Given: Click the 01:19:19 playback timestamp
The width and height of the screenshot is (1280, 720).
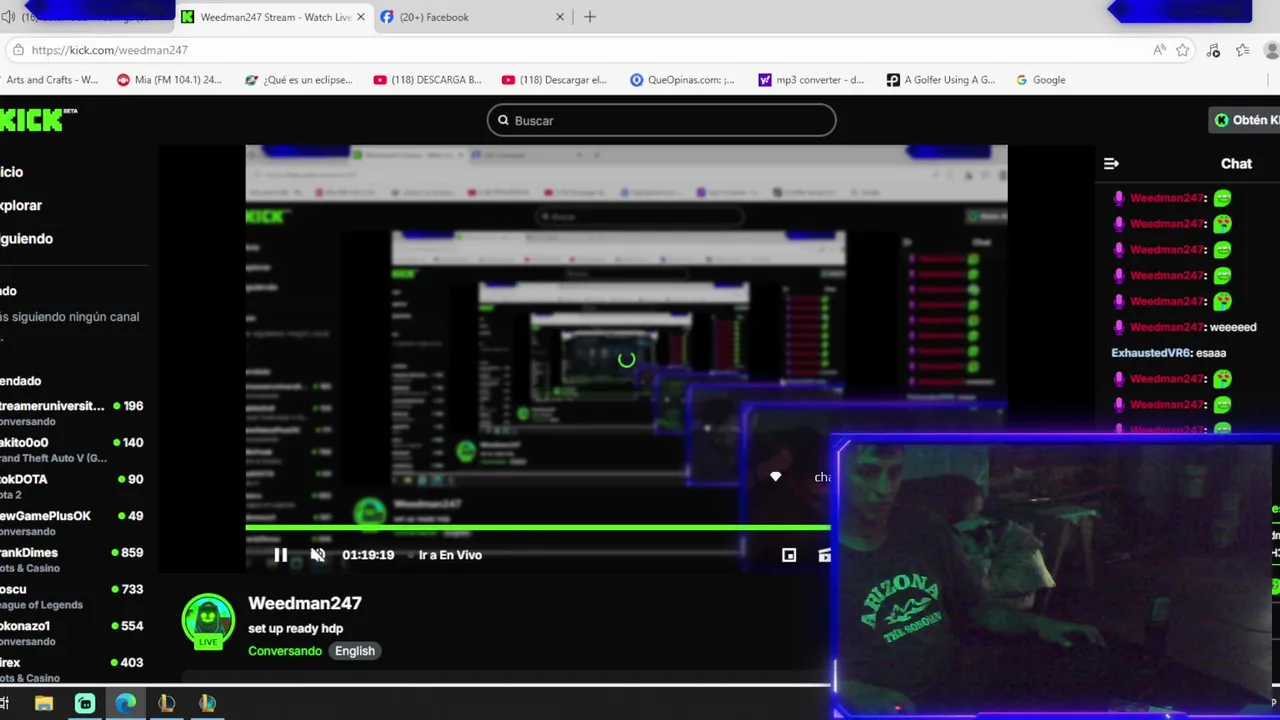Looking at the screenshot, I should 368,555.
